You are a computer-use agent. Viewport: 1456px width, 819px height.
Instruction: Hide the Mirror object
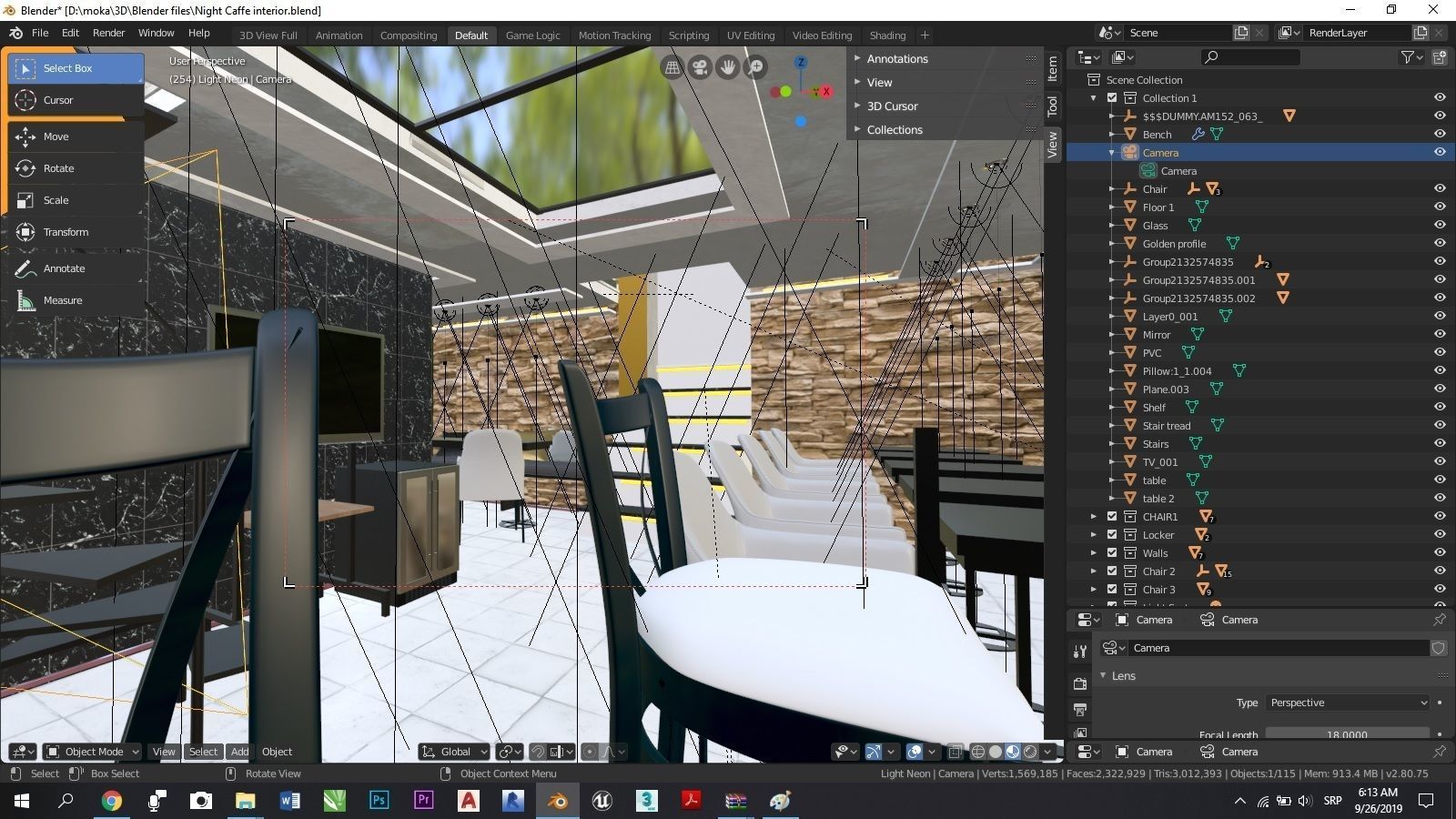pyautogui.click(x=1440, y=335)
